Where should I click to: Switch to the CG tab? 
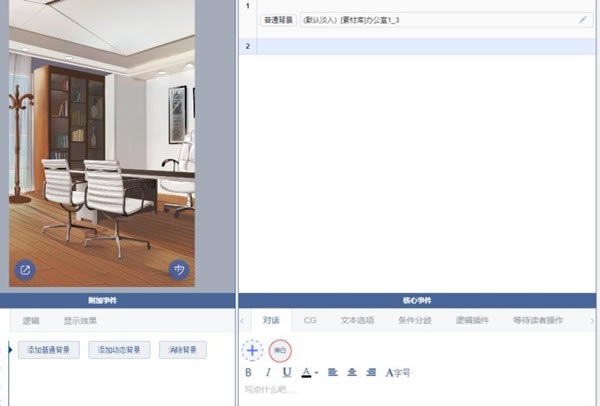pyautogui.click(x=310, y=321)
